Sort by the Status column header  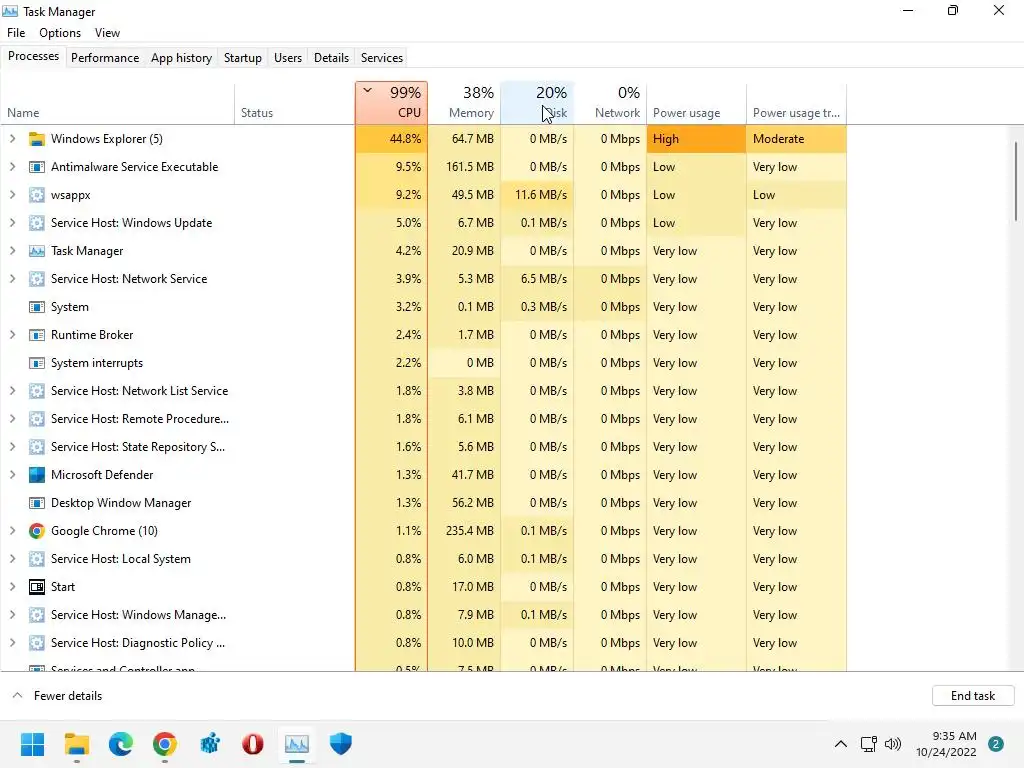click(x=295, y=103)
